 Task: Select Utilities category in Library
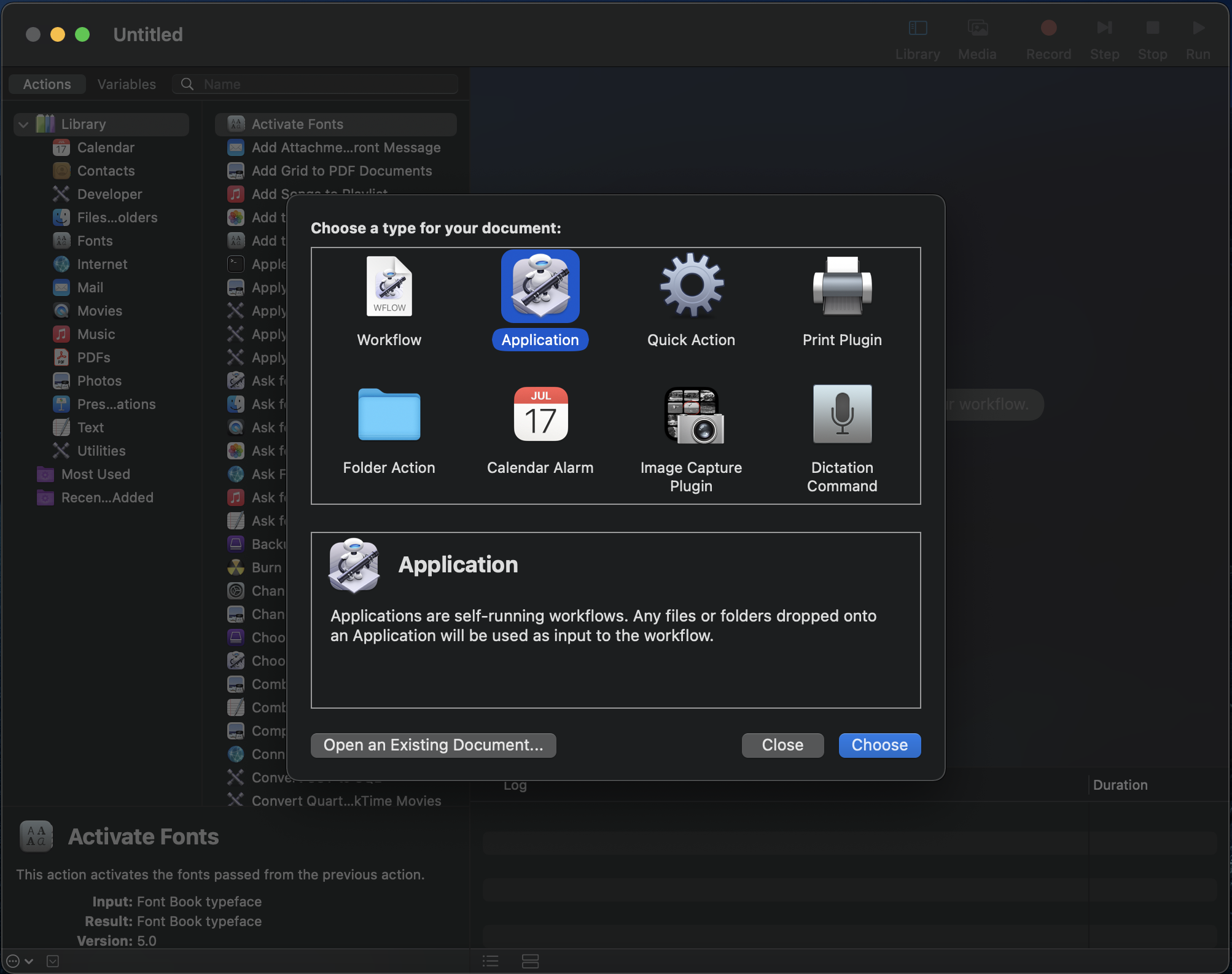[x=101, y=451]
